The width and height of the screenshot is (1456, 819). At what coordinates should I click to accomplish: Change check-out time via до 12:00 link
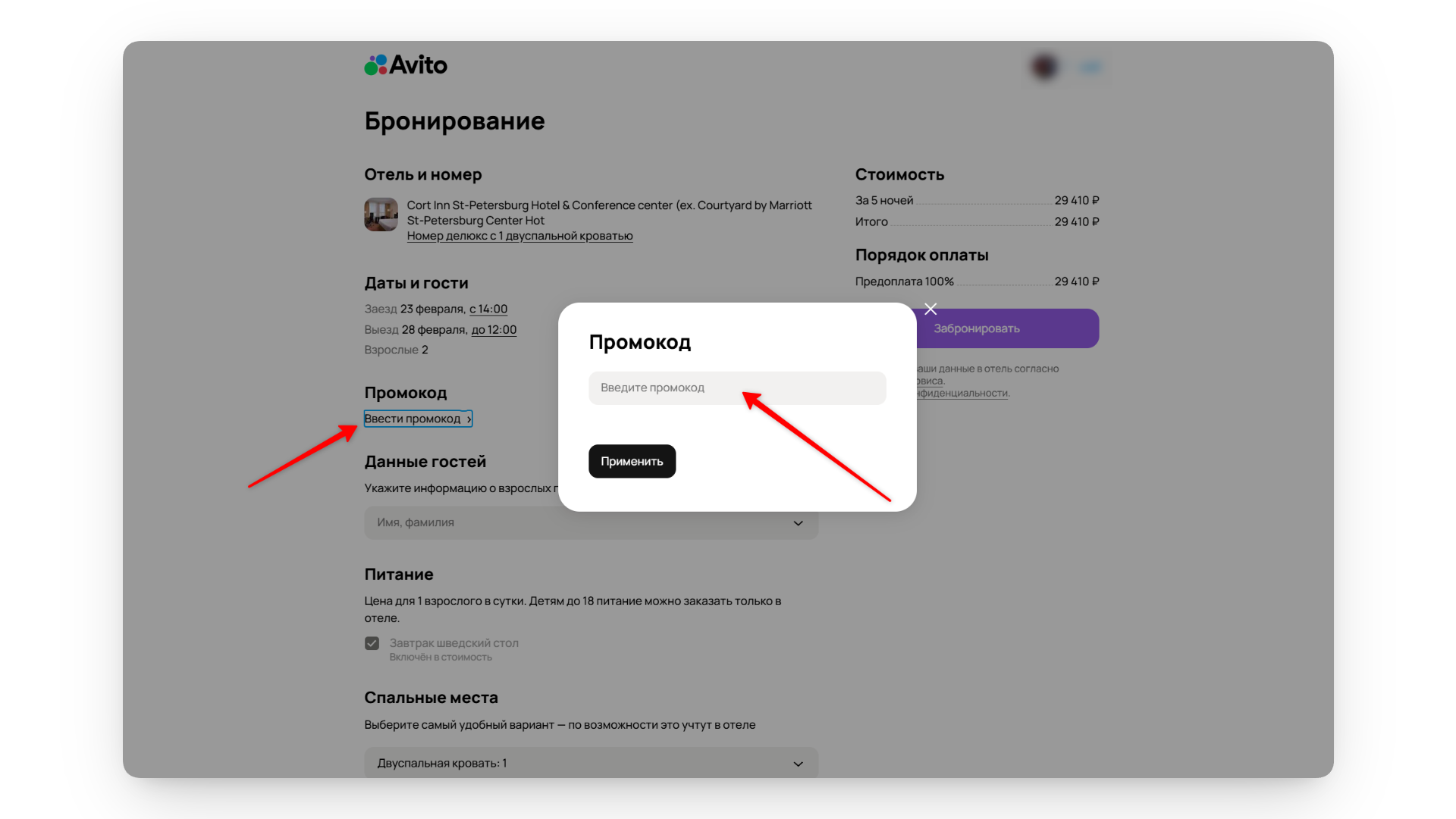pos(494,330)
